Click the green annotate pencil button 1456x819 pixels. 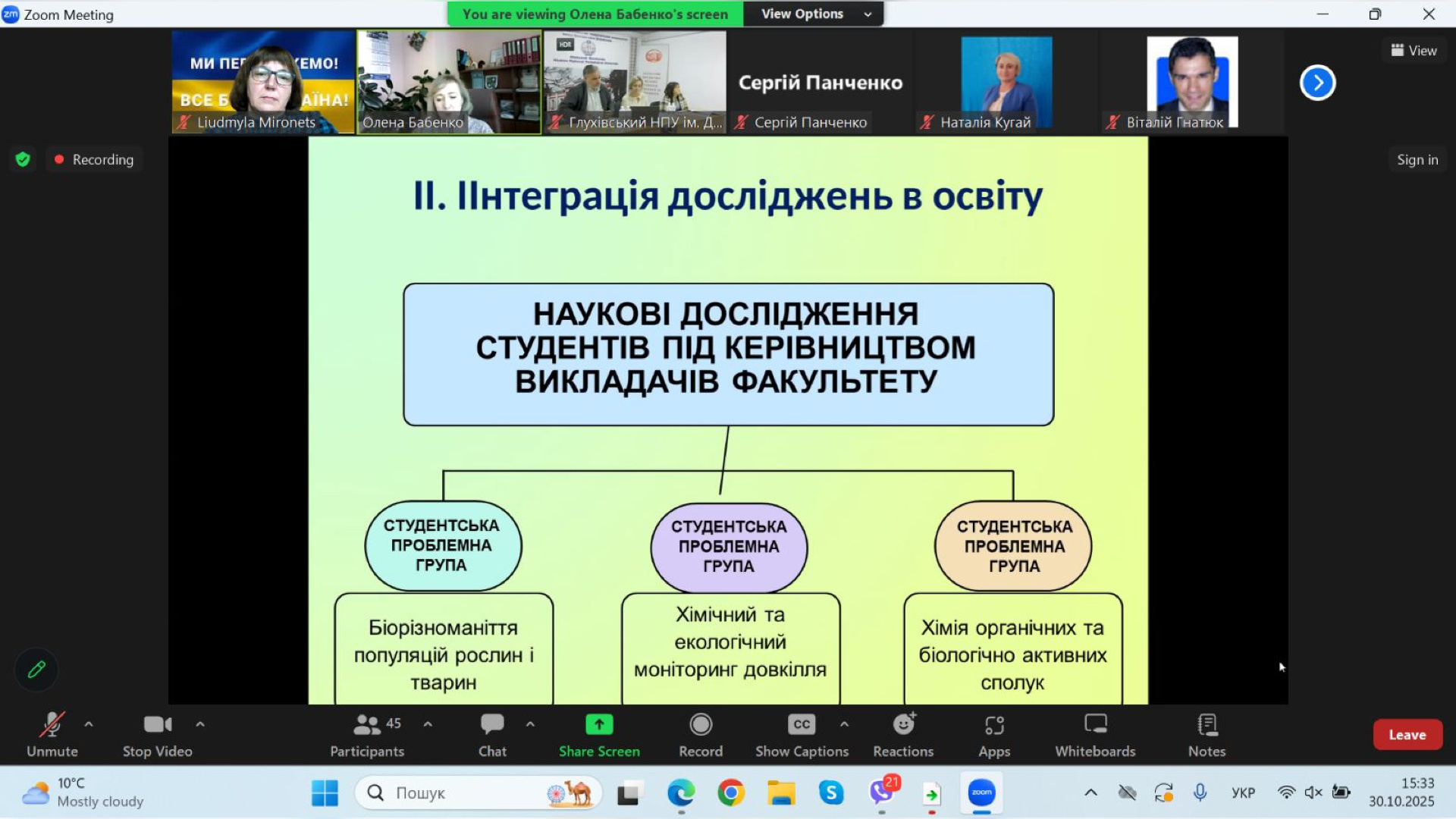coord(36,670)
